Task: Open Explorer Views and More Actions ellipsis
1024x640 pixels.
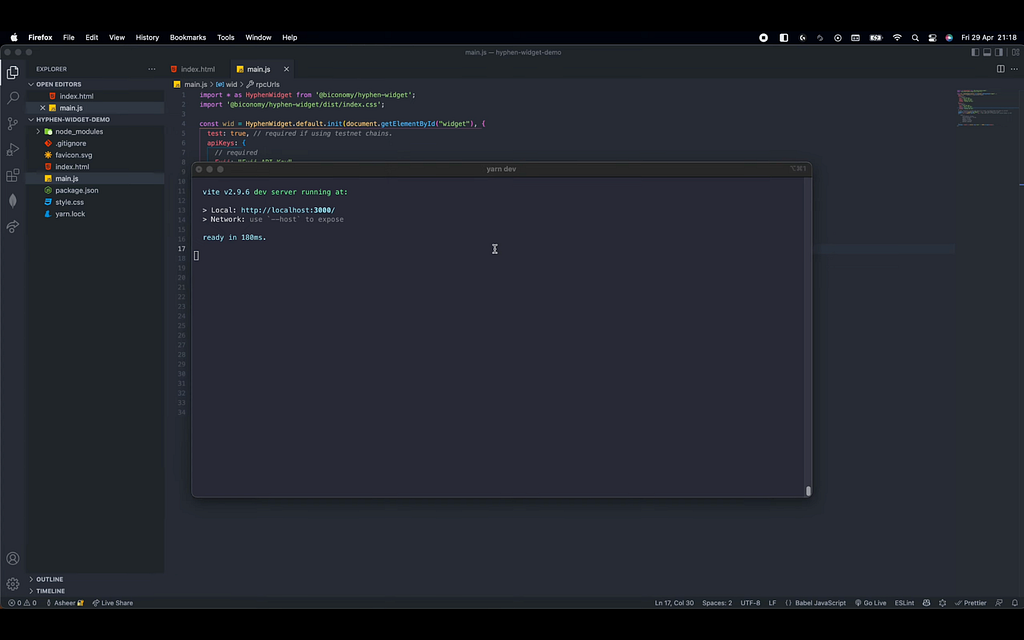Action: coord(152,69)
